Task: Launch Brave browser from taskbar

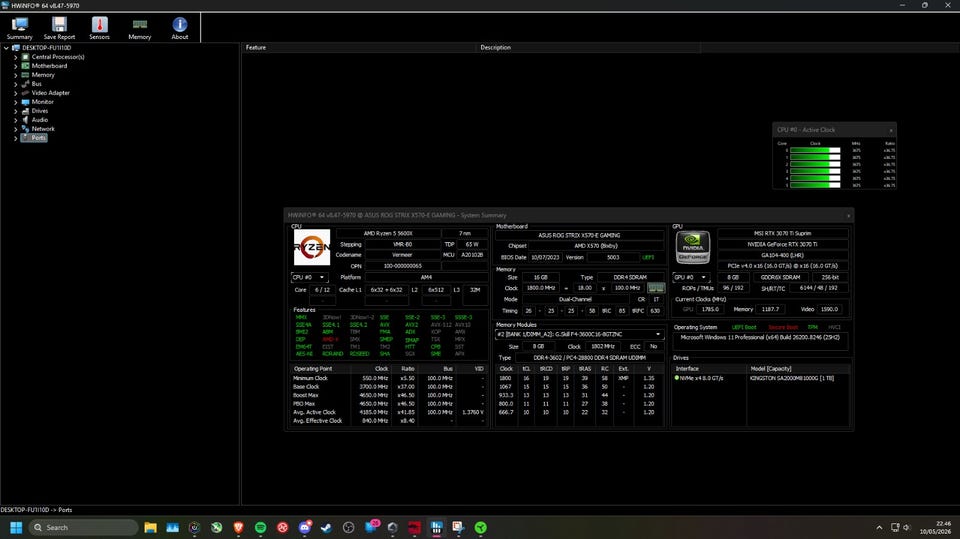Action: tap(238, 527)
